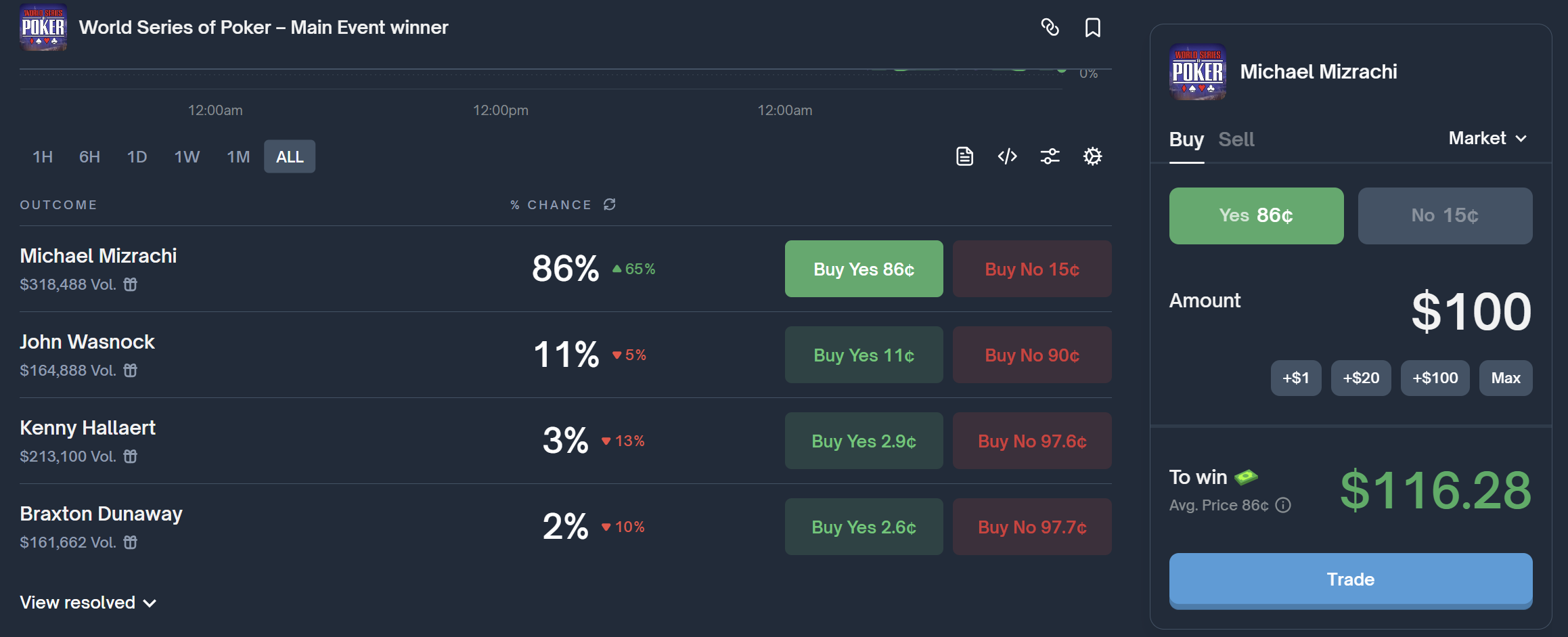Click the info icon beside Avg. Price
1568x637 pixels.
1283,505
